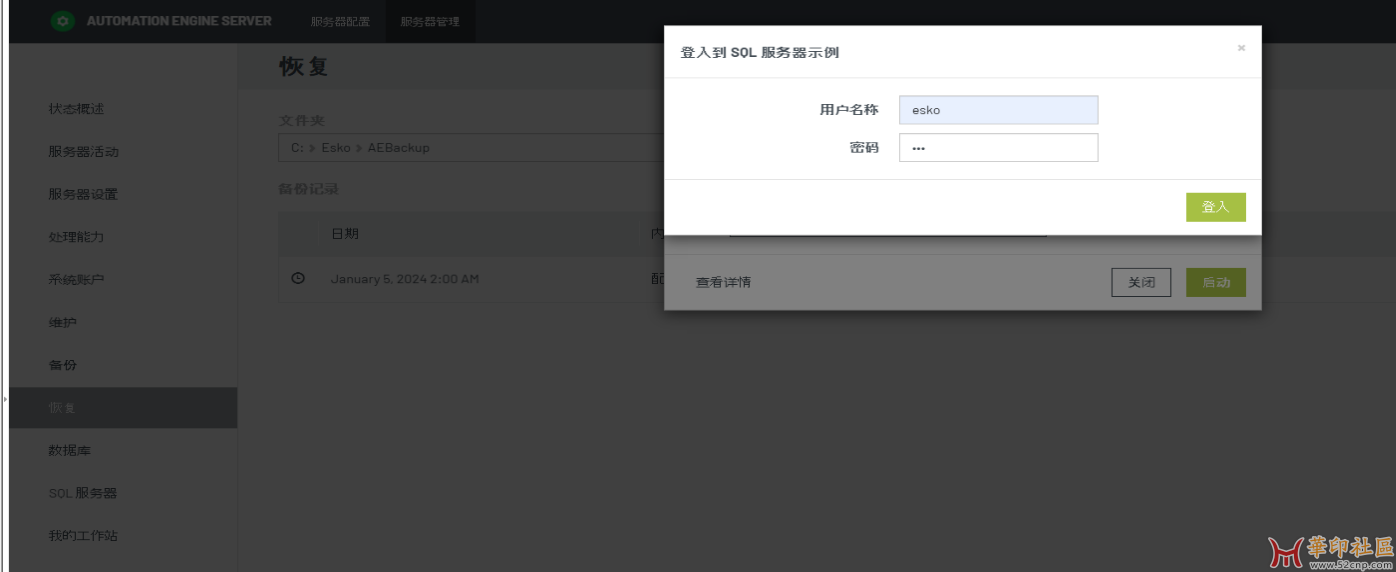This screenshot has height=572, width=1396.
Task: Click the 用户名称 field containing esko
Action: [998, 110]
